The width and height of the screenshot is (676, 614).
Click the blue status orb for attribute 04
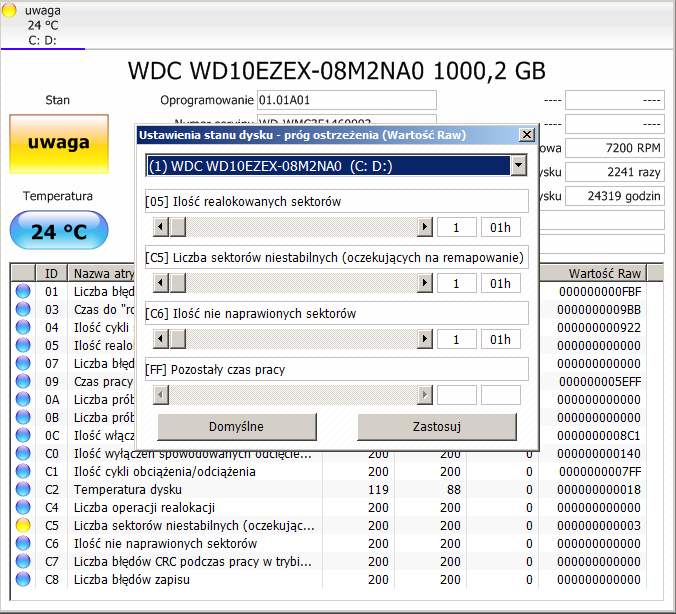[x=23, y=327]
